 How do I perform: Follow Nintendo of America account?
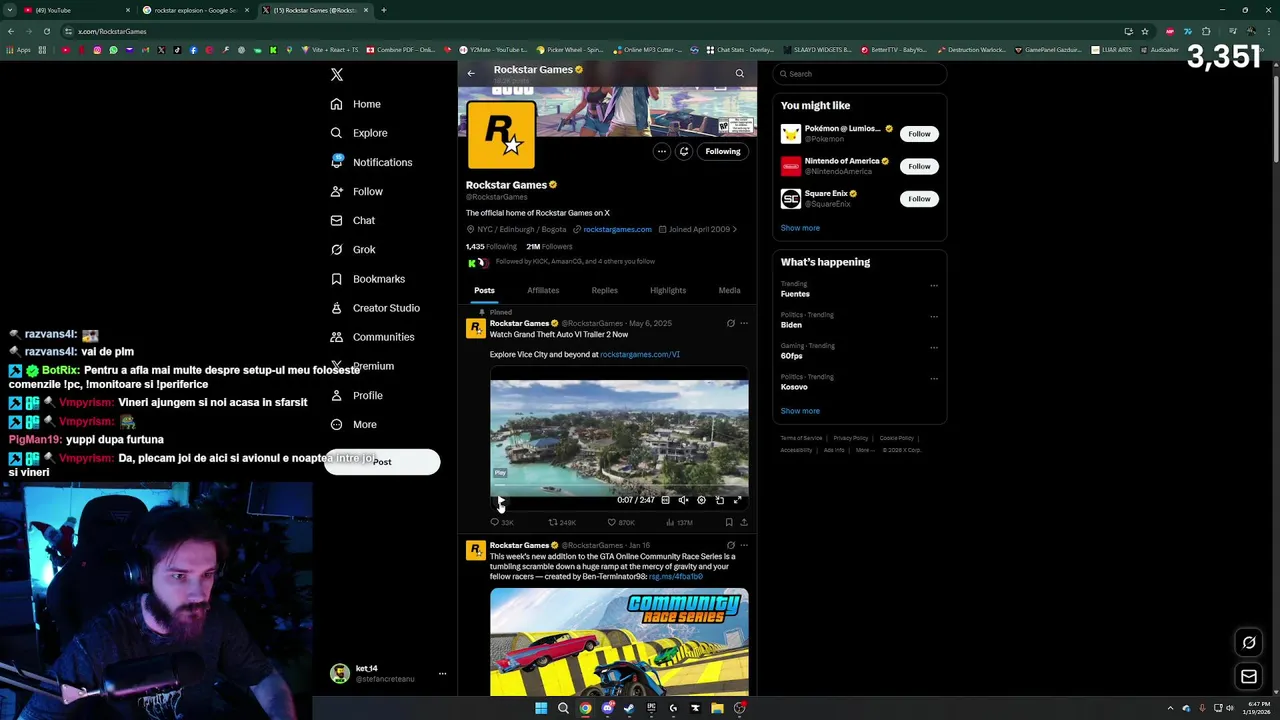919,166
